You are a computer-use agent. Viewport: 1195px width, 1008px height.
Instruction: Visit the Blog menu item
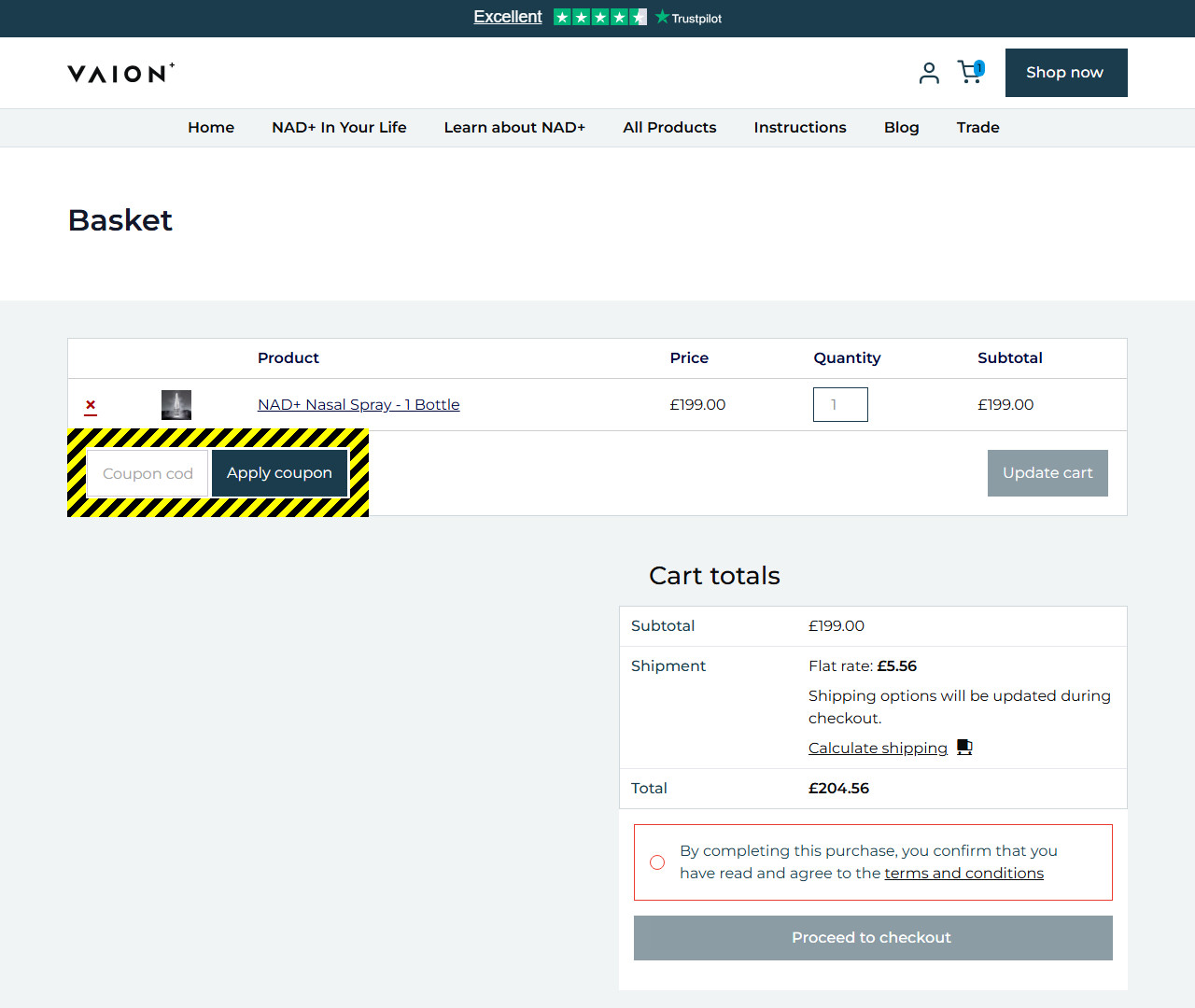[x=902, y=128]
